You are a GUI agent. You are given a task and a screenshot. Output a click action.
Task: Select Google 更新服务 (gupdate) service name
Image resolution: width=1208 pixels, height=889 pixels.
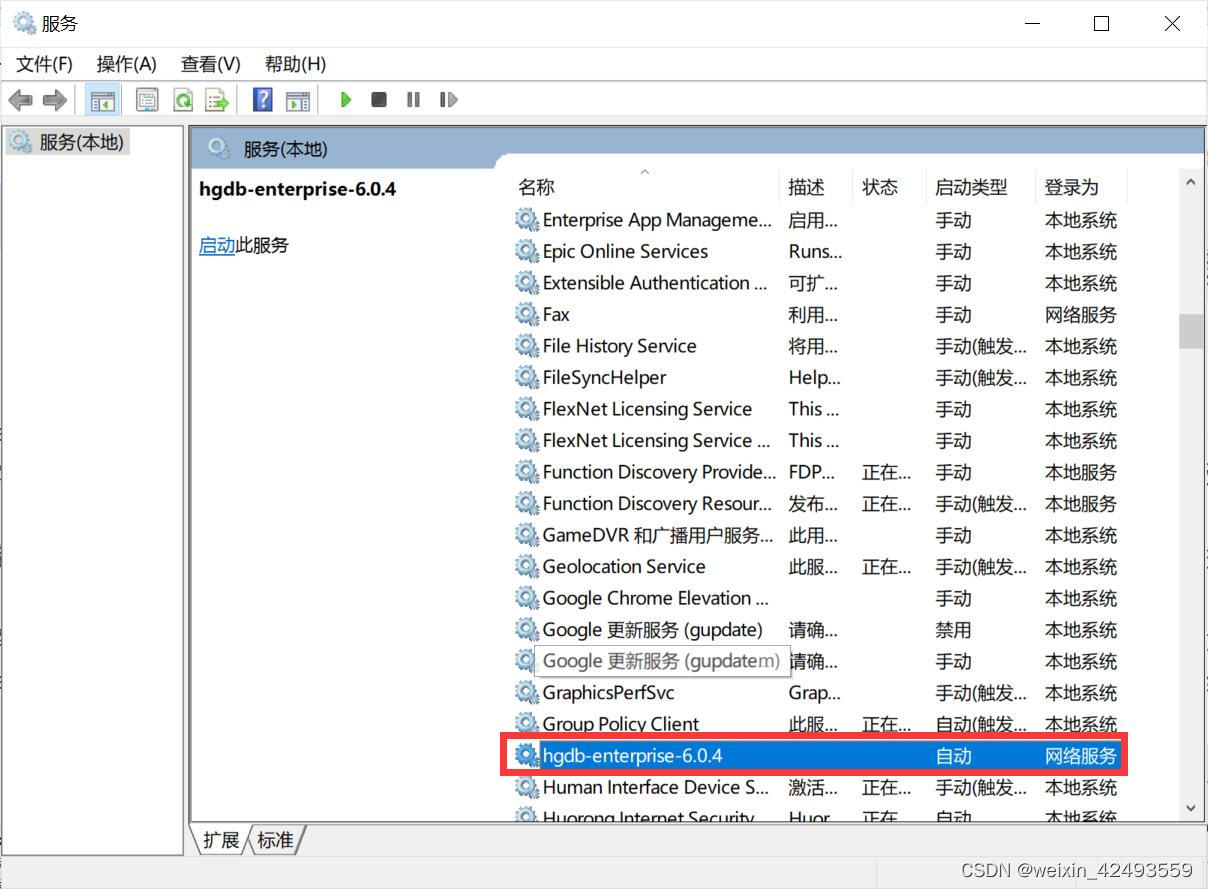click(653, 630)
